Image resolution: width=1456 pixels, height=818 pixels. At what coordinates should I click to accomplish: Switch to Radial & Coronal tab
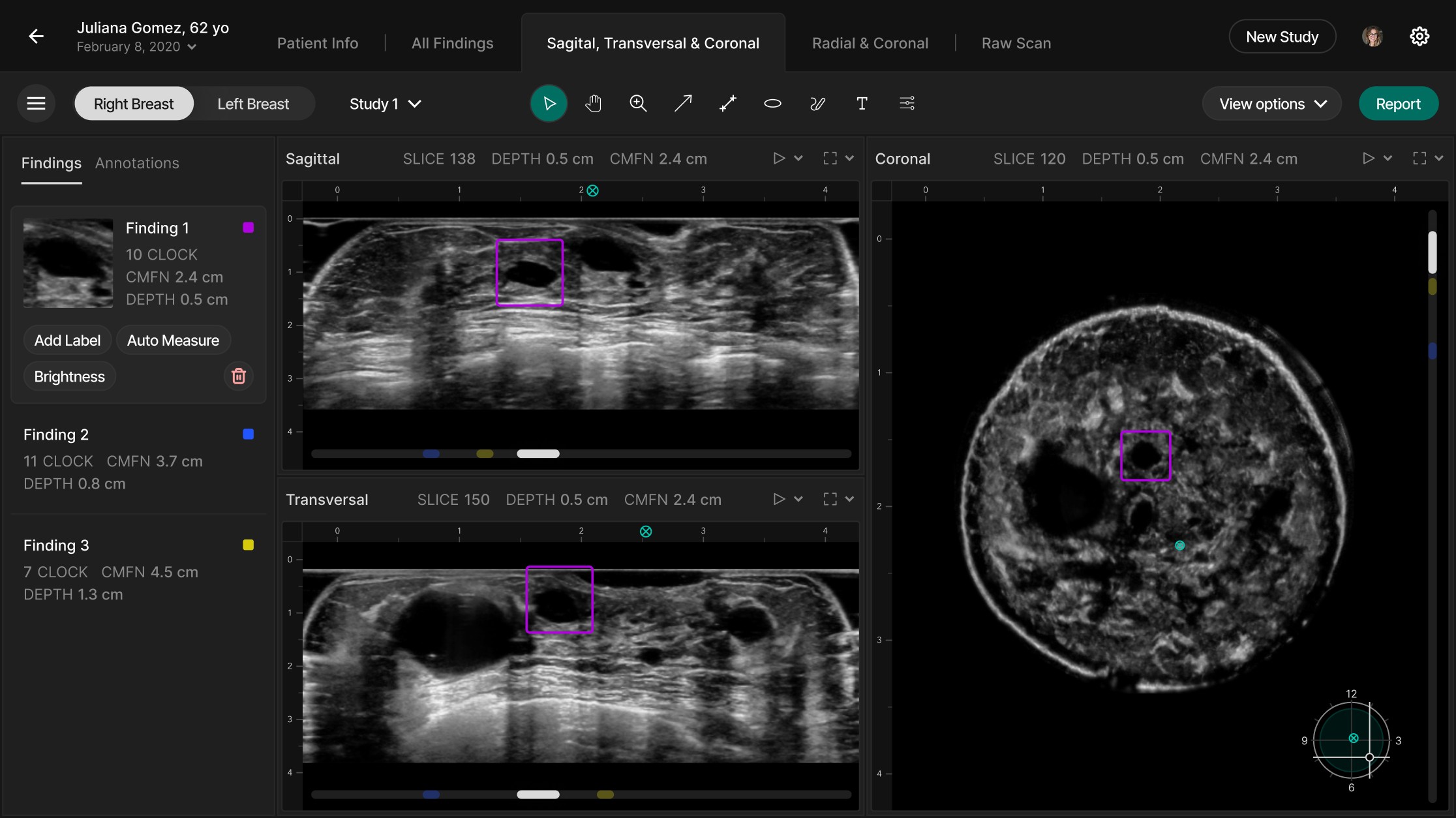870,43
